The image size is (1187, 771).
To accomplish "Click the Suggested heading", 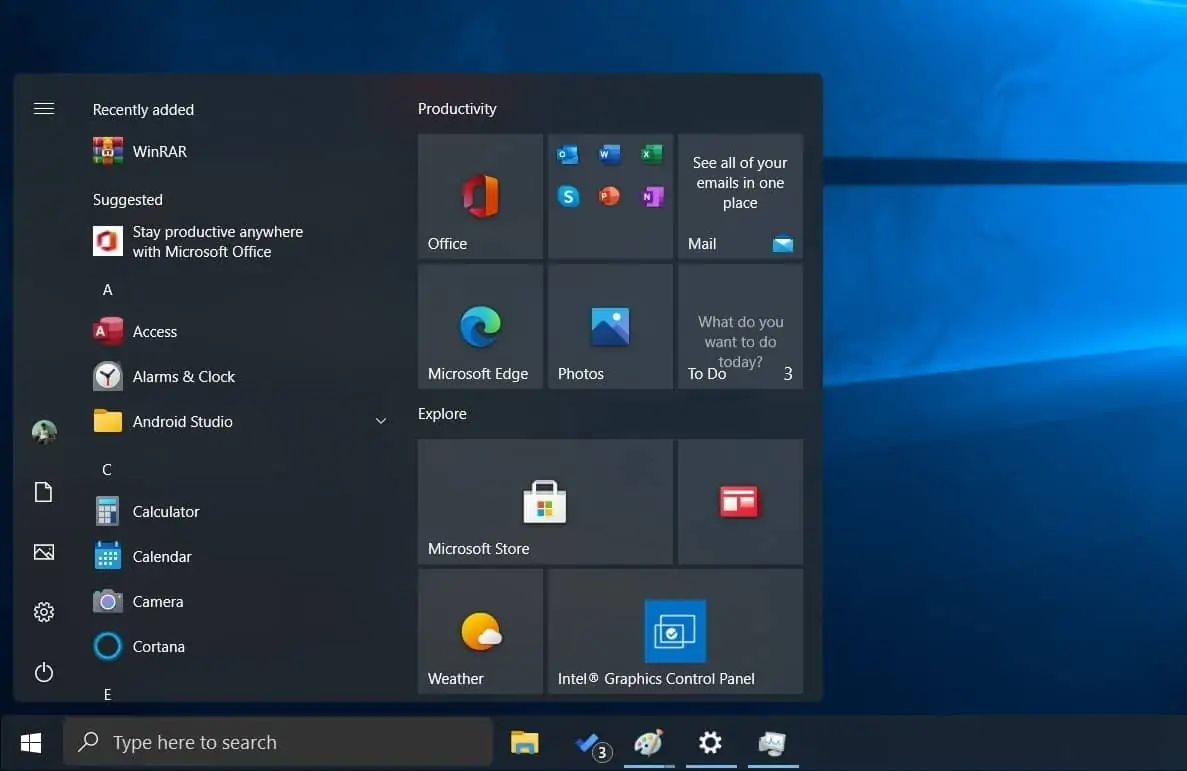I will [127, 200].
